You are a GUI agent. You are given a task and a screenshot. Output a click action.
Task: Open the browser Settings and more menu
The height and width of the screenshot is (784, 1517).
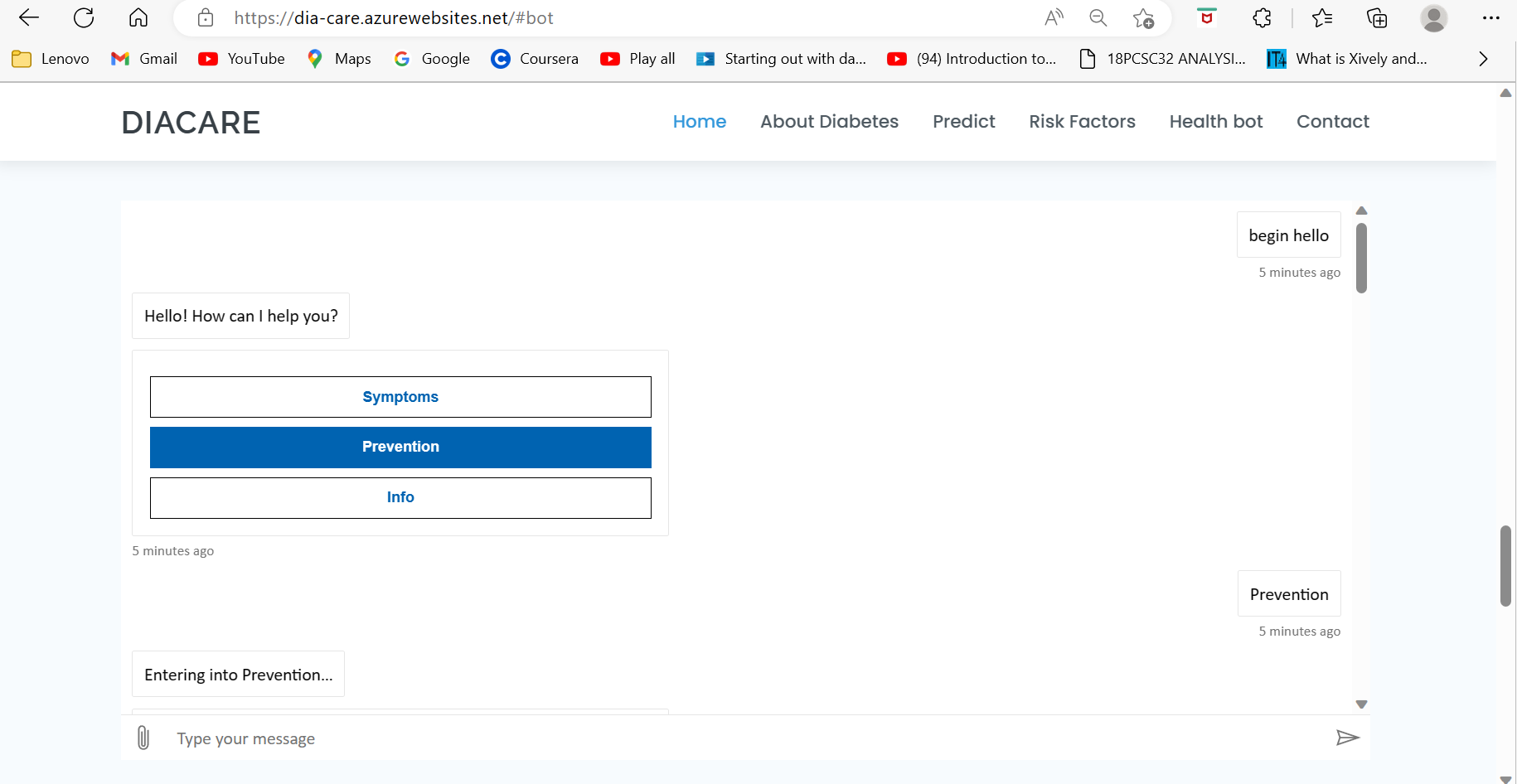[x=1492, y=17]
